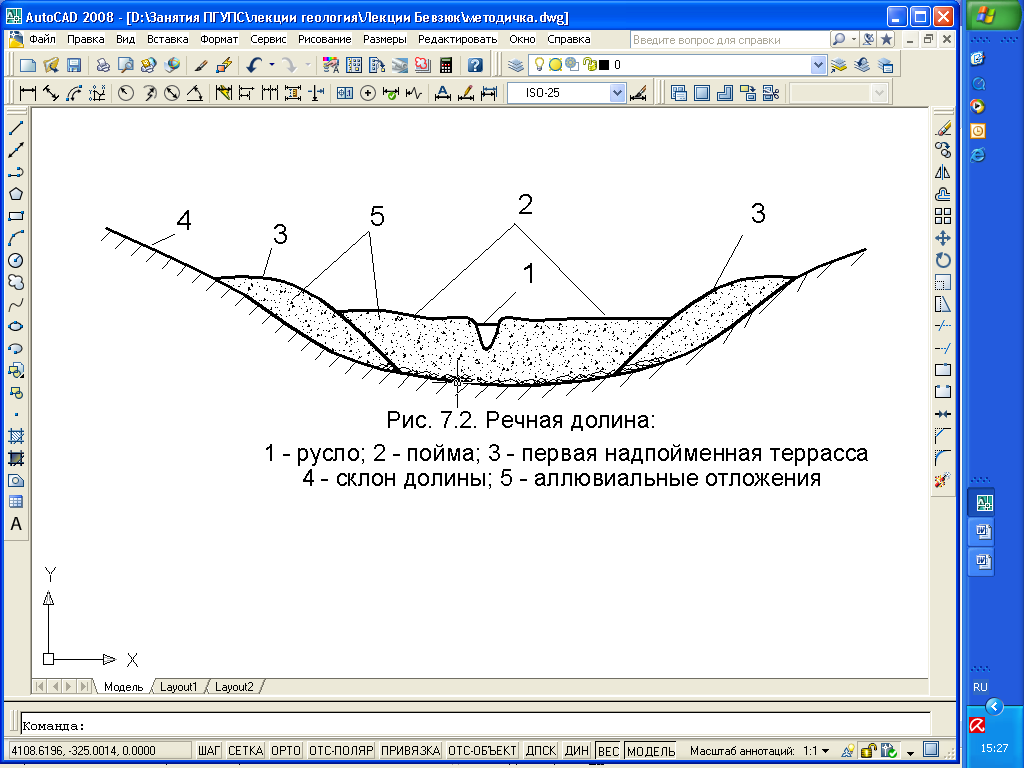Select the Polygon draw tool

click(x=16, y=194)
